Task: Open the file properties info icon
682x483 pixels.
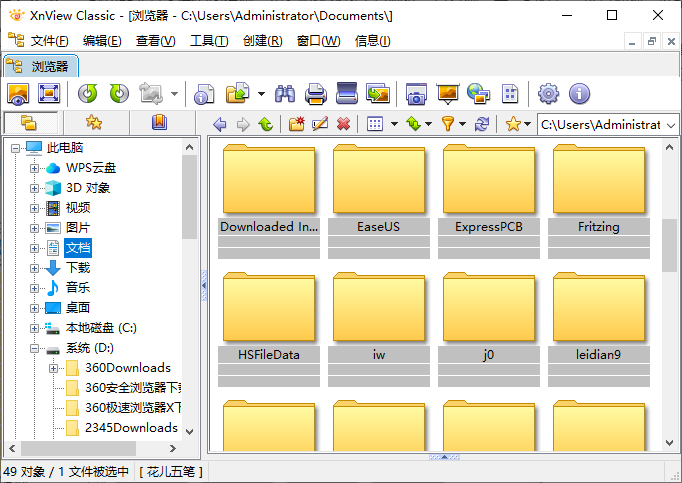Action: [x=204, y=94]
